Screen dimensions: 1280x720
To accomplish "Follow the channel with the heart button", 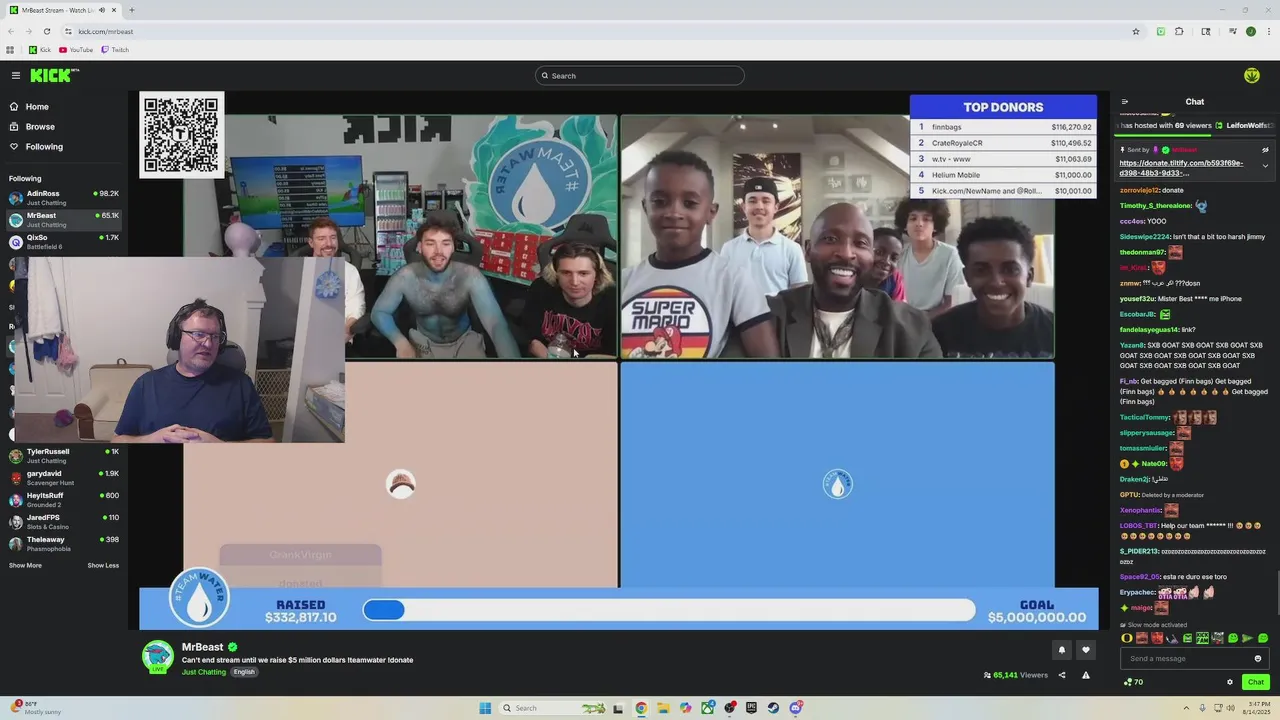I will point(1086,650).
